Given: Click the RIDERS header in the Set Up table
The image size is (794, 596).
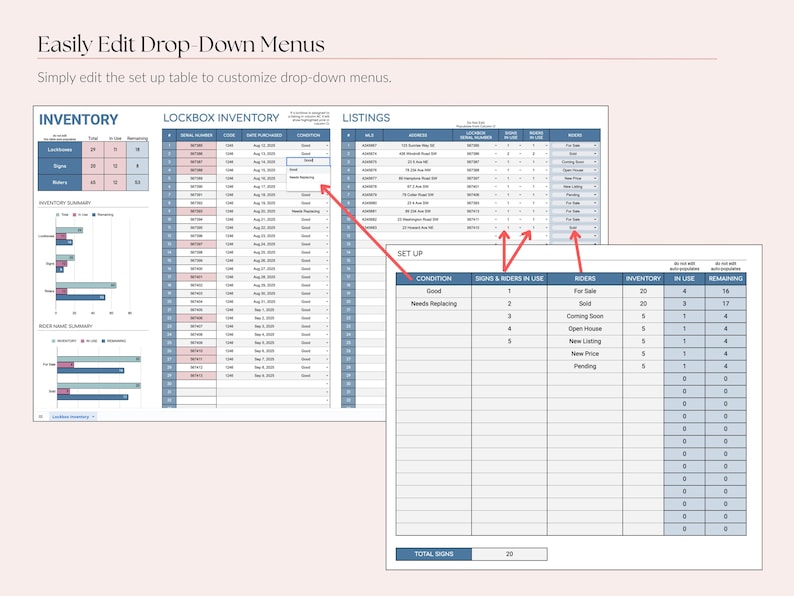Looking at the screenshot, I should pyautogui.click(x=585, y=279).
